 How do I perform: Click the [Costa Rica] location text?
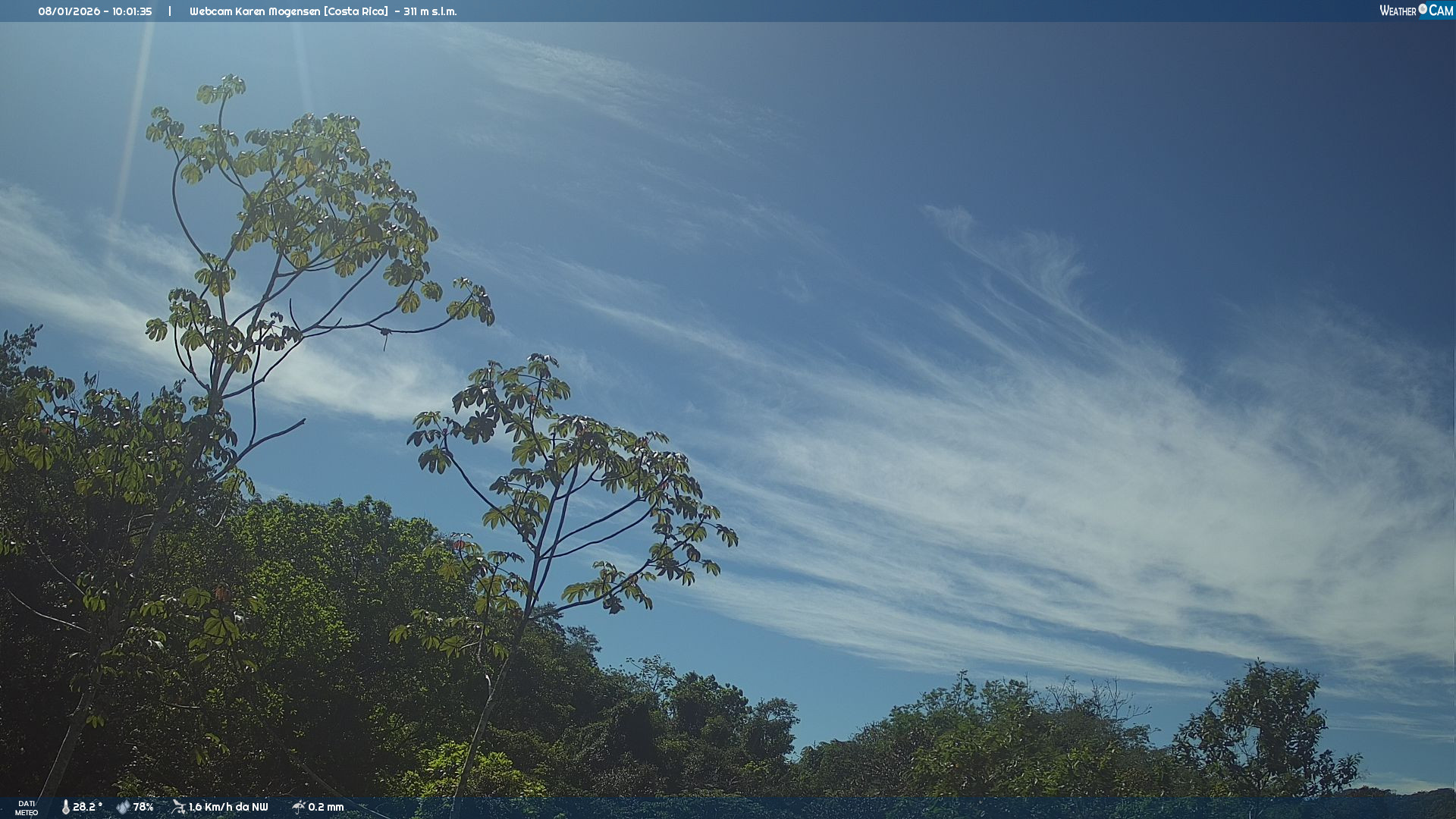click(x=356, y=11)
